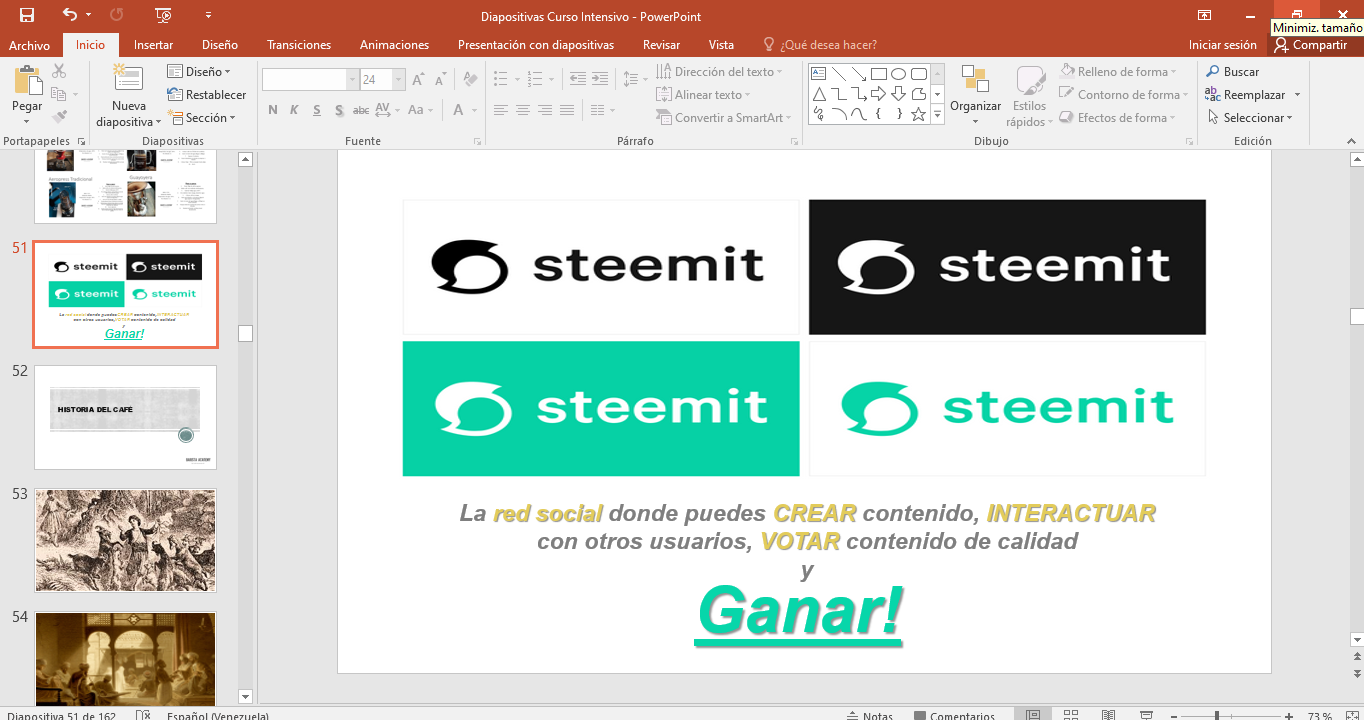Toggle text shadow formatting
This screenshot has width=1364, height=720.
(x=339, y=110)
